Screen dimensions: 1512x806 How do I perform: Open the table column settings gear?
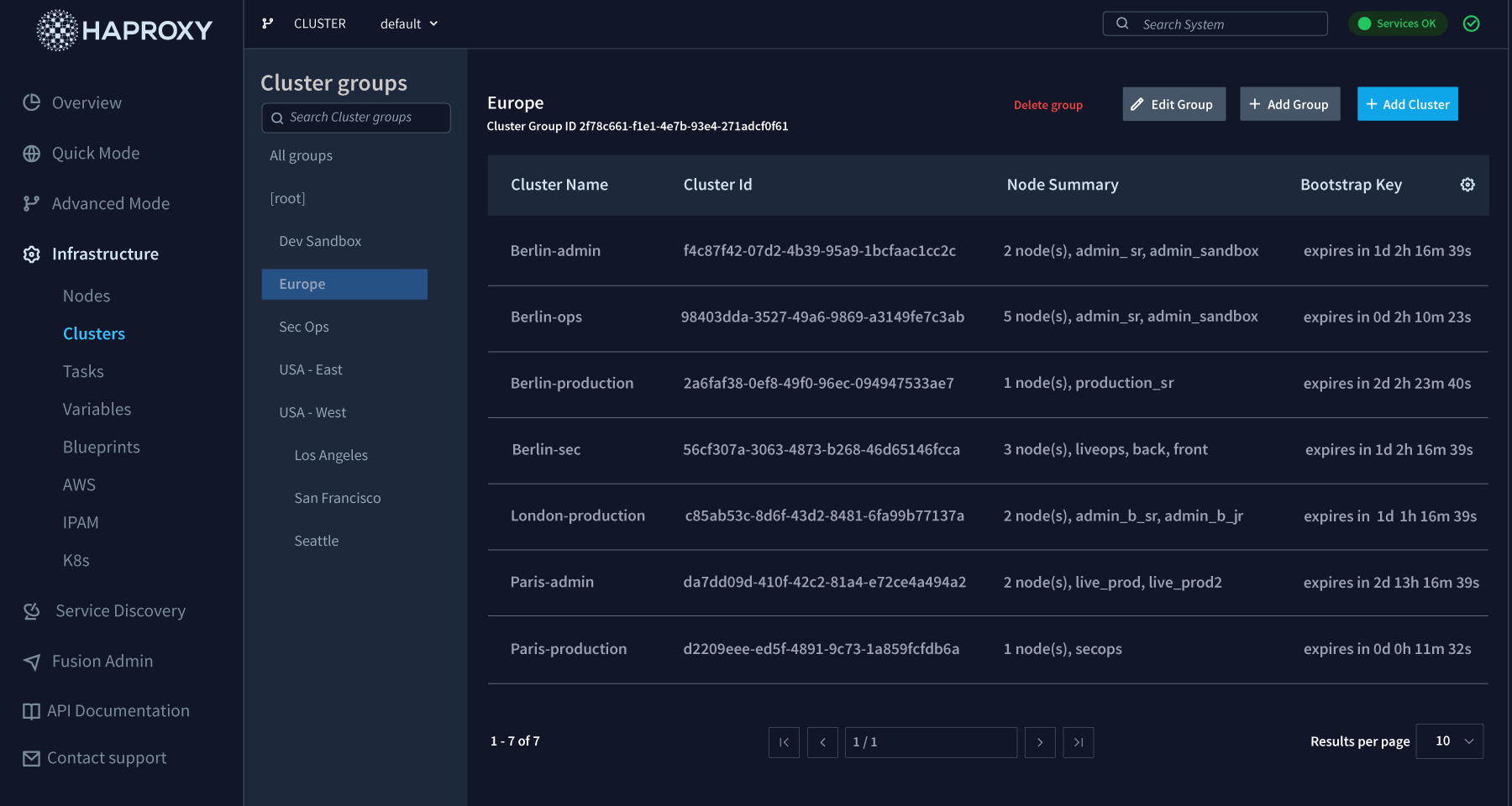[1467, 184]
